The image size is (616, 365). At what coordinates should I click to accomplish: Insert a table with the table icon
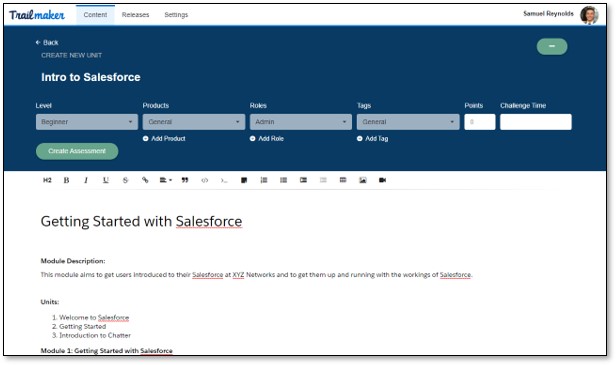point(343,180)
